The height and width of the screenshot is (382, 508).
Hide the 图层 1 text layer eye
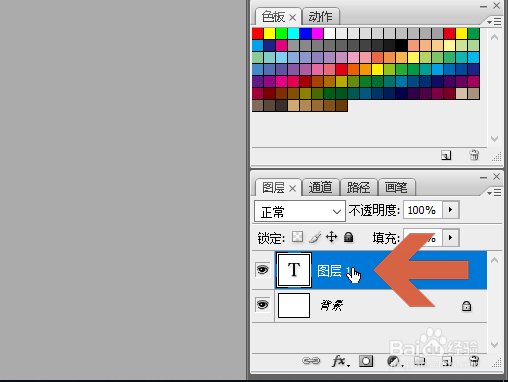click(x=263, y=269)
